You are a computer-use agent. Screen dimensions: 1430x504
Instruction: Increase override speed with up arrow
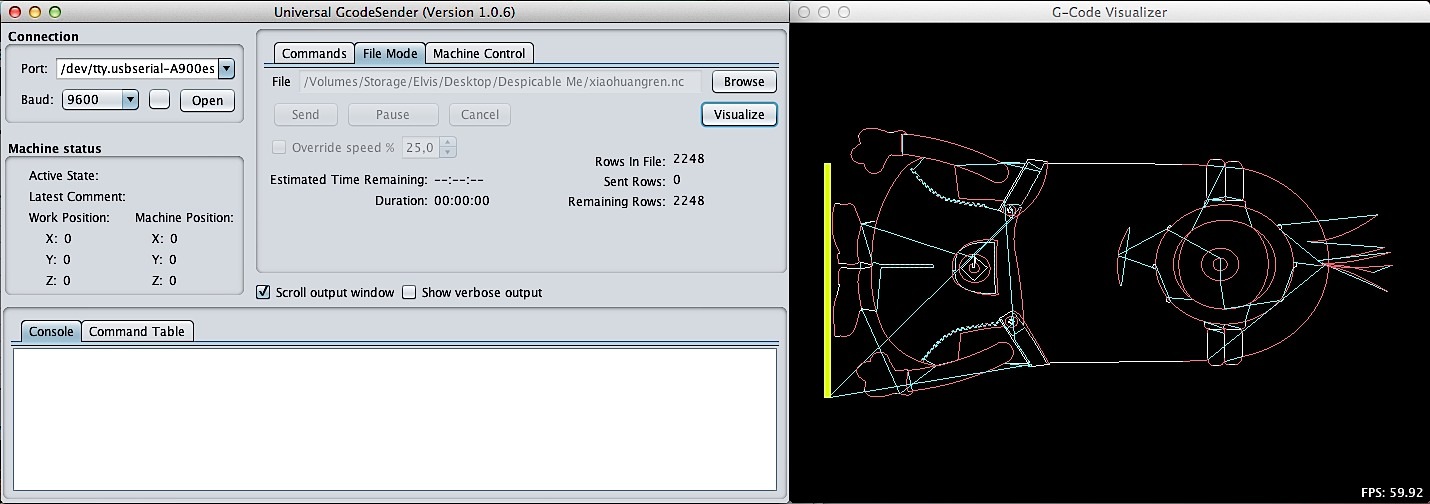[x=448, y=142]
